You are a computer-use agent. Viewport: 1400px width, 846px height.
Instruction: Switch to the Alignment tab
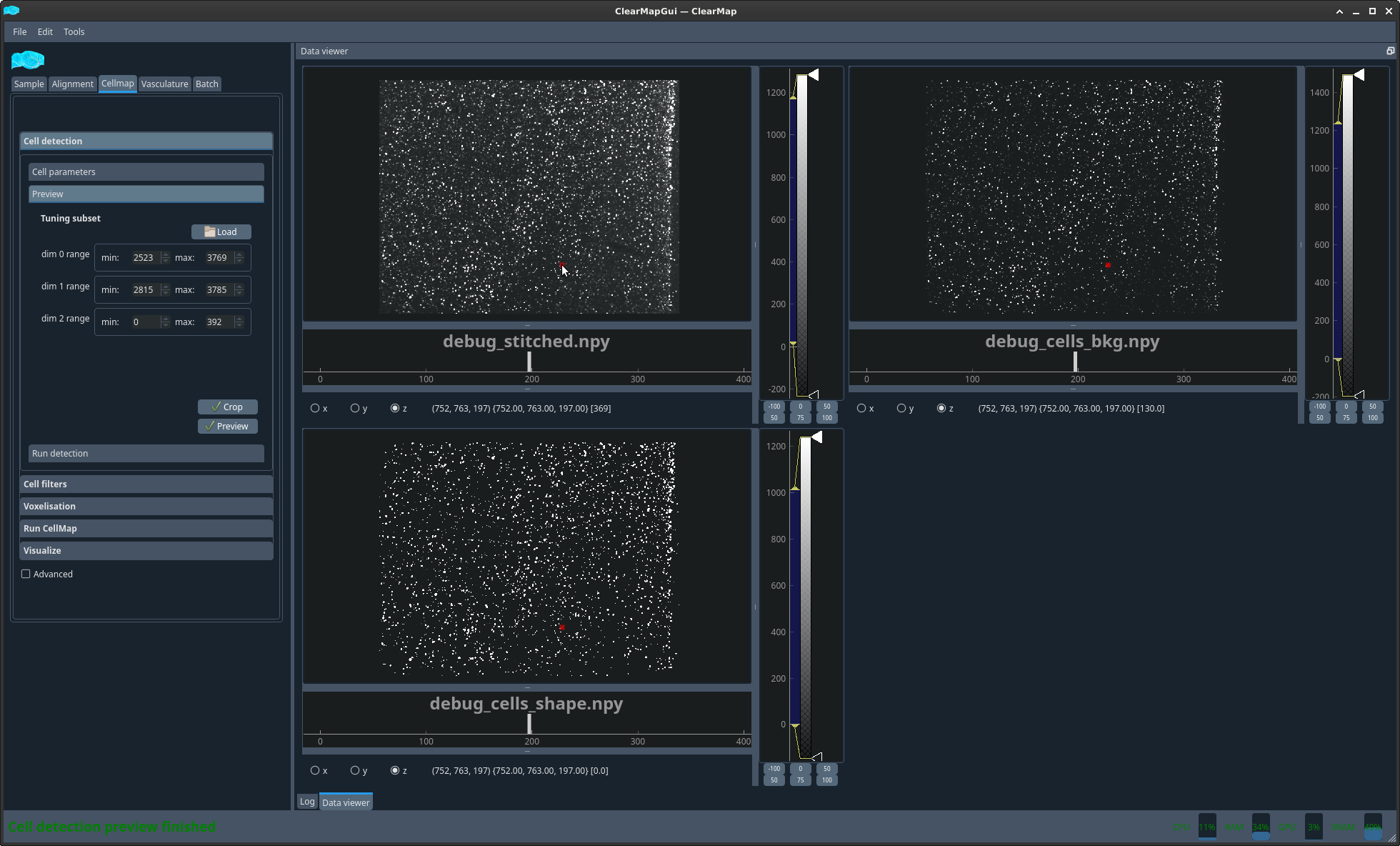[72, 84]
